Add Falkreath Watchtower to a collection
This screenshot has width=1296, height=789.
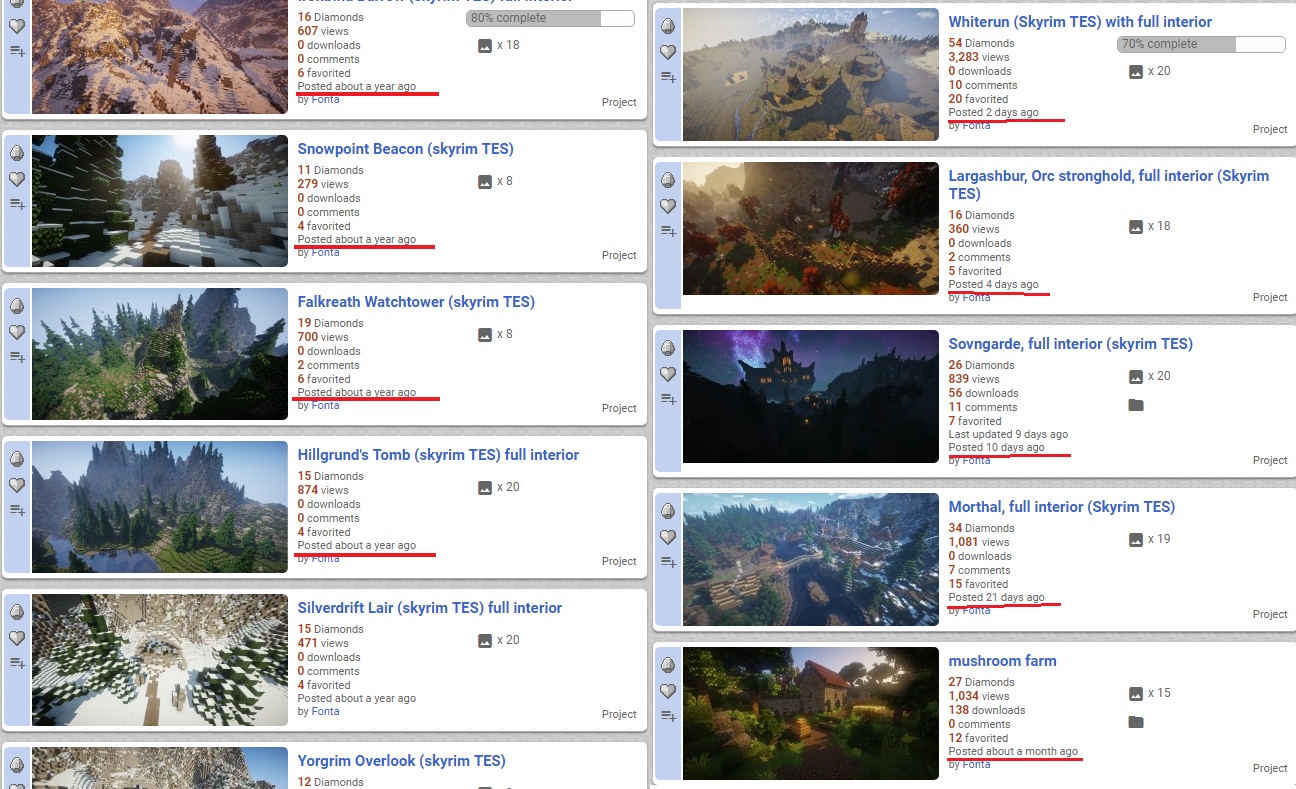(x=17, y=357)
